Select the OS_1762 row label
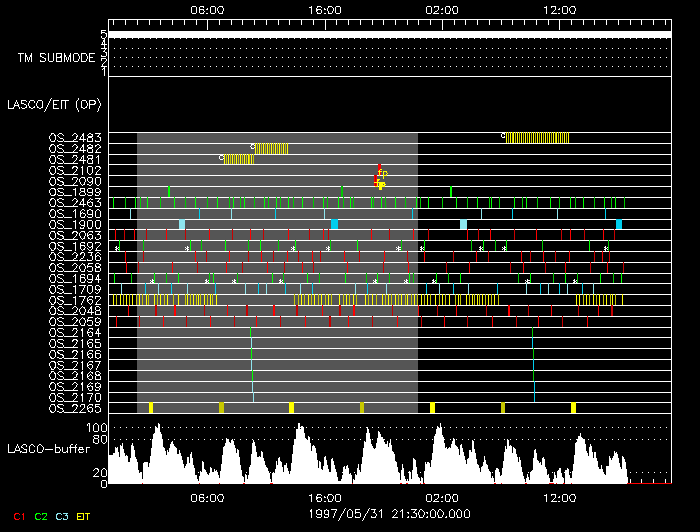This screenshot has height=532, width=700. click(x=74, y=299)
